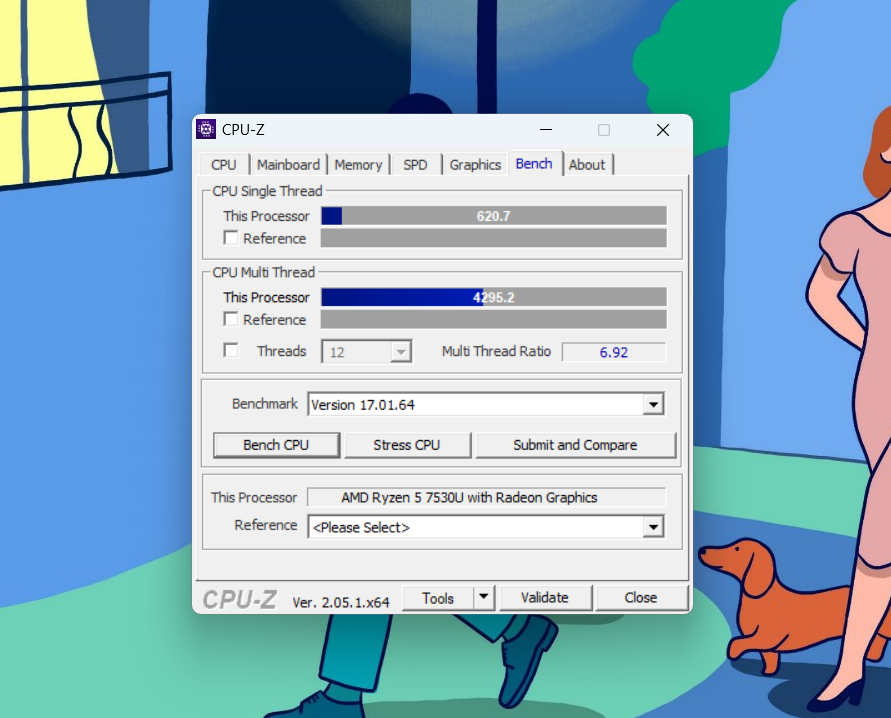
Task: Select the Bench tab
Action: (x=534, y=164)
